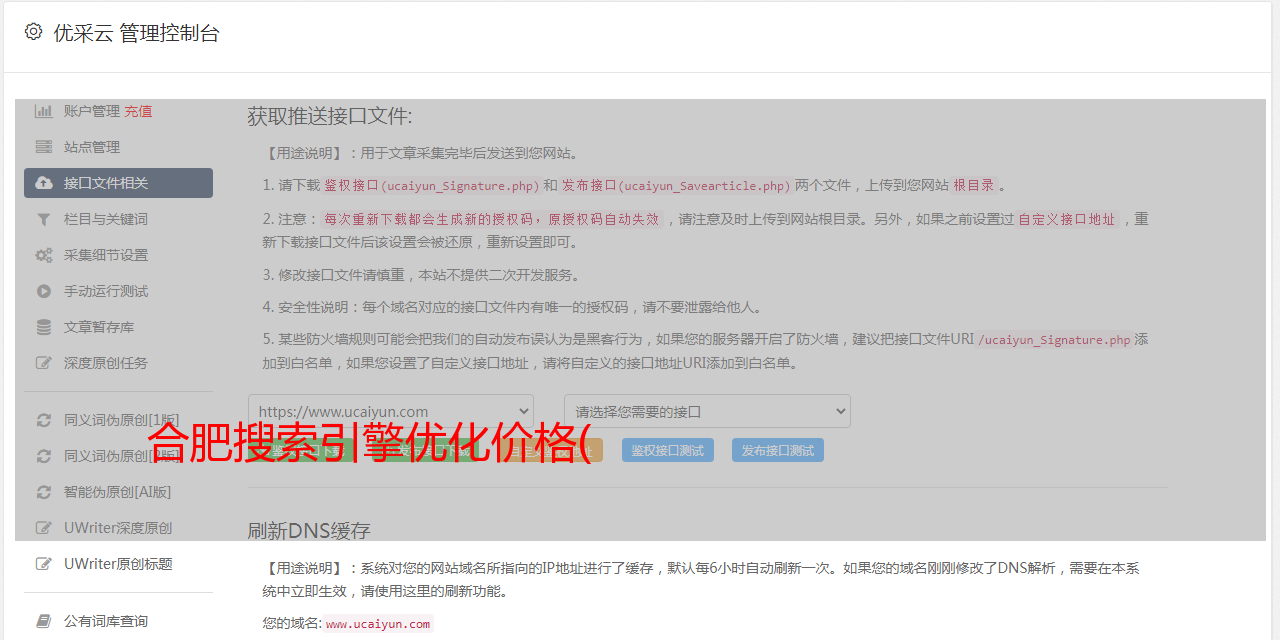
Task: Click the highlighted 根目录 text
Action: tap(974, 186)
